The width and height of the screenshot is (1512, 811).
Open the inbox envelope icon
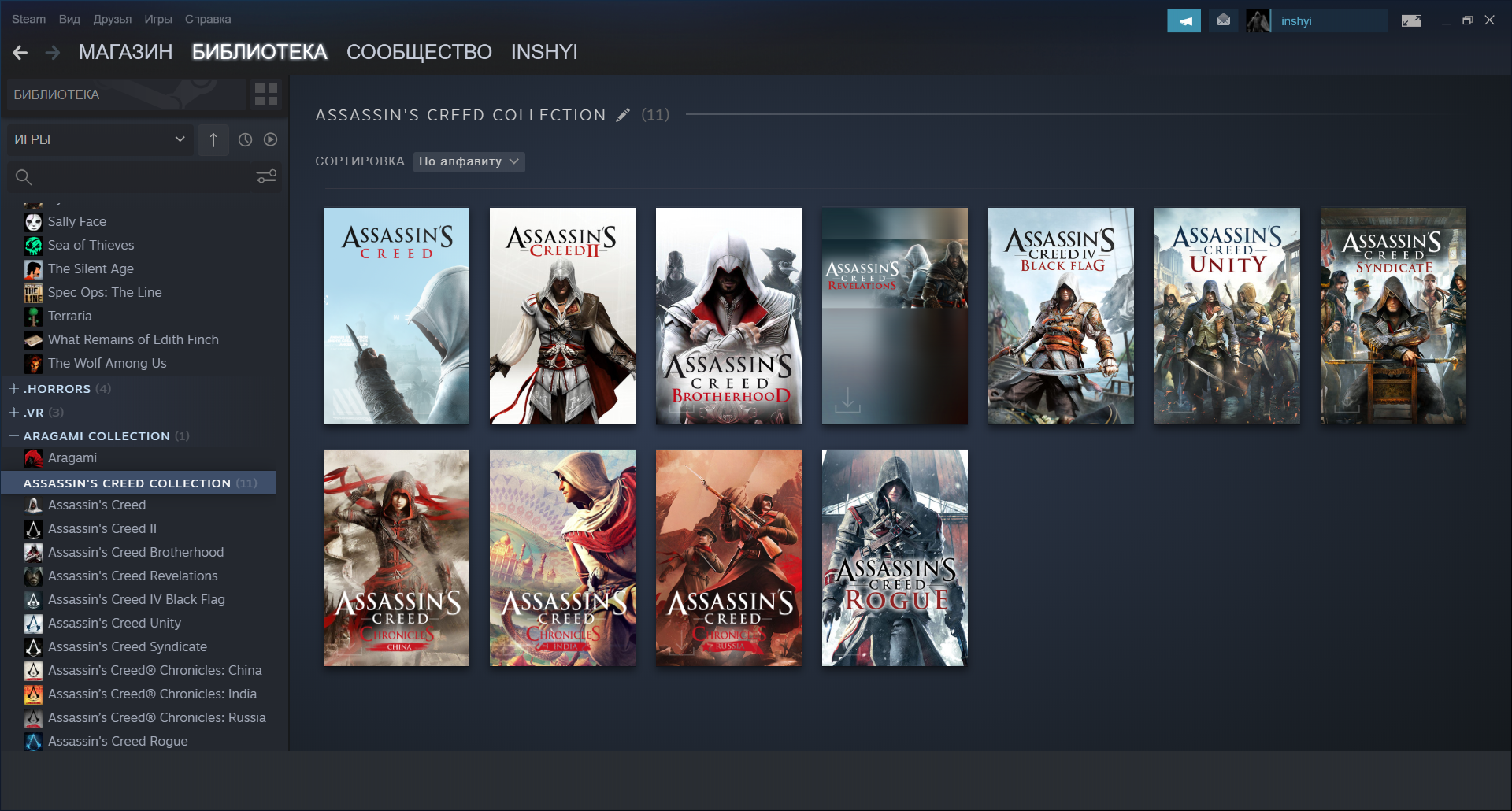(1223, 20)
